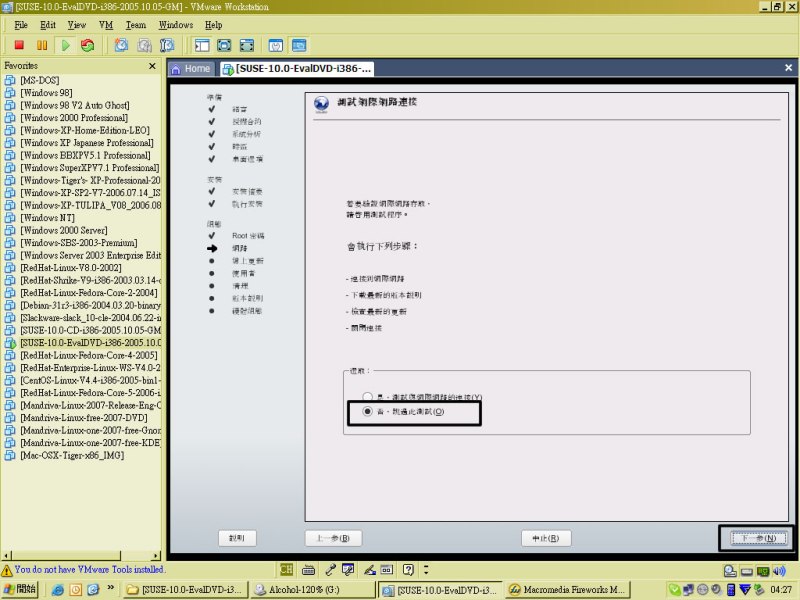Click the system tray clock showing 04:27
This screenshot has height=600, width=800.
(782, 590)
